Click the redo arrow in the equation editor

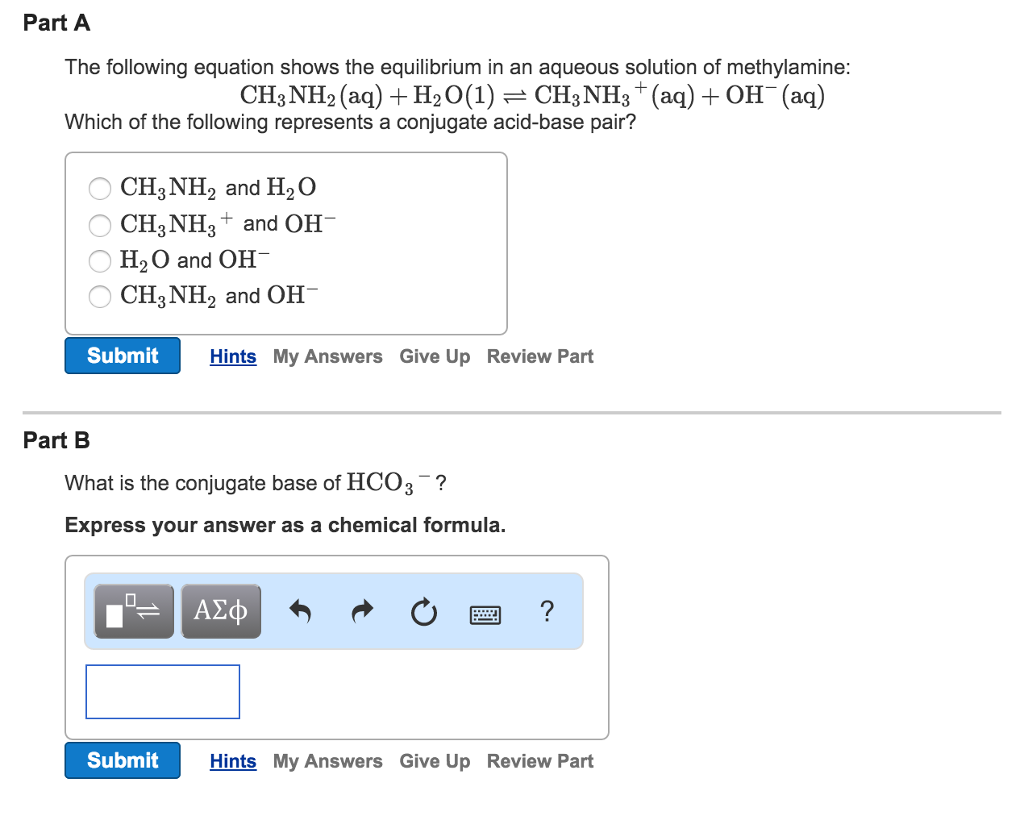(x=362, y=611)
